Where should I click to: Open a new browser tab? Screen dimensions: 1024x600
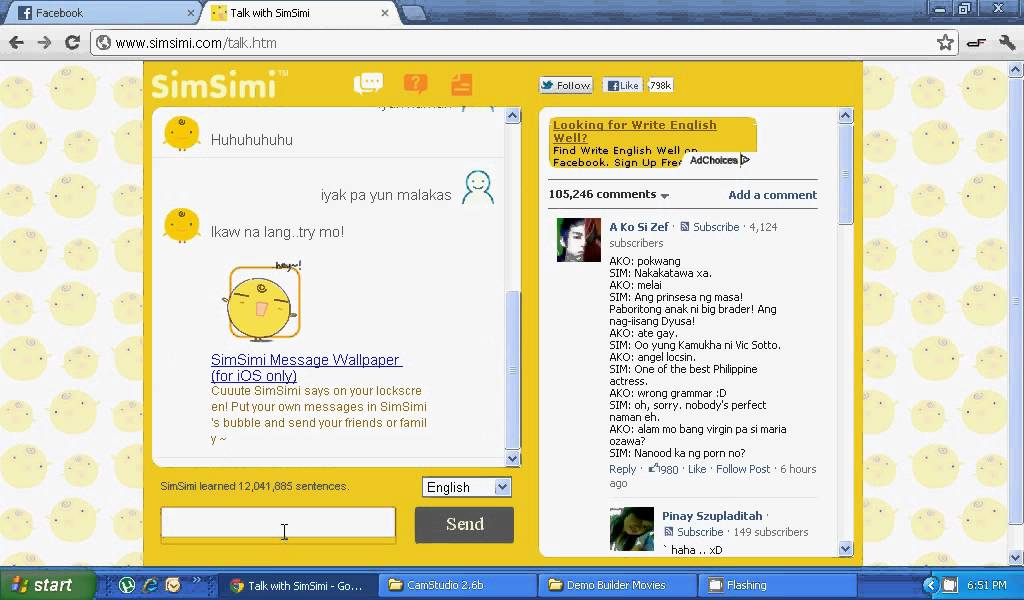413,13
